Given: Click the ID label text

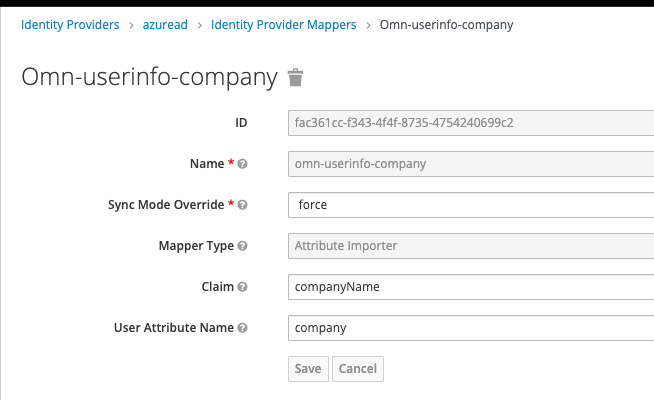Looking at the screenshot, I should 241,123.
